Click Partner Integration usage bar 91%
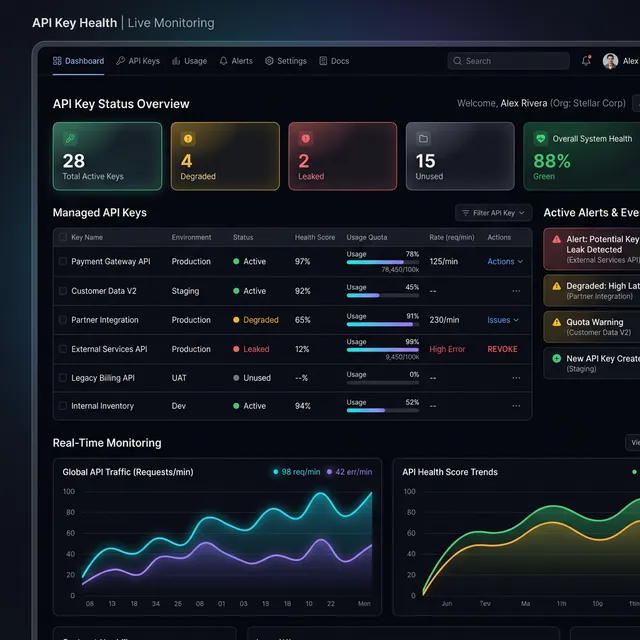The image size is (640, 640). tap(383, 324)
